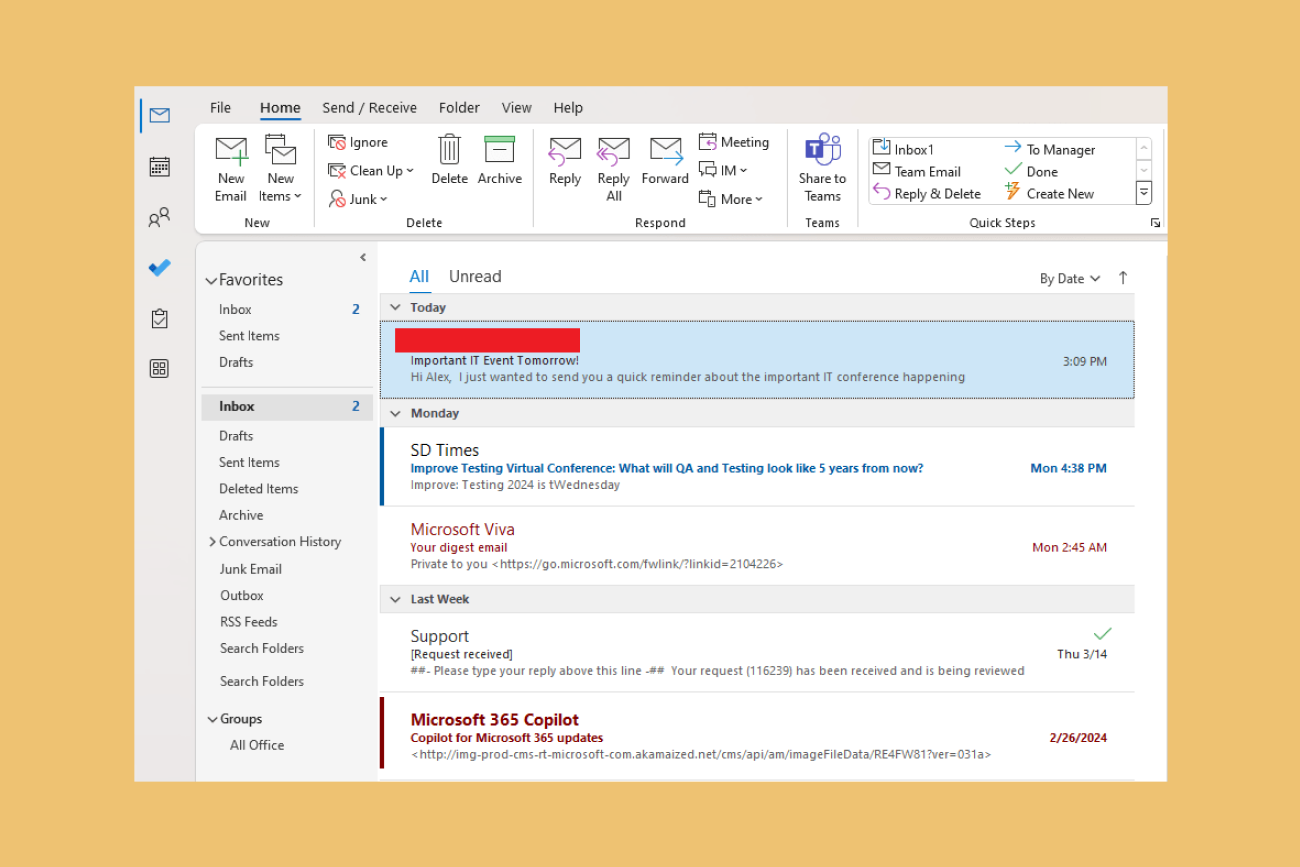
Task: Reply with a Meeting request
Action: (734, 142)
